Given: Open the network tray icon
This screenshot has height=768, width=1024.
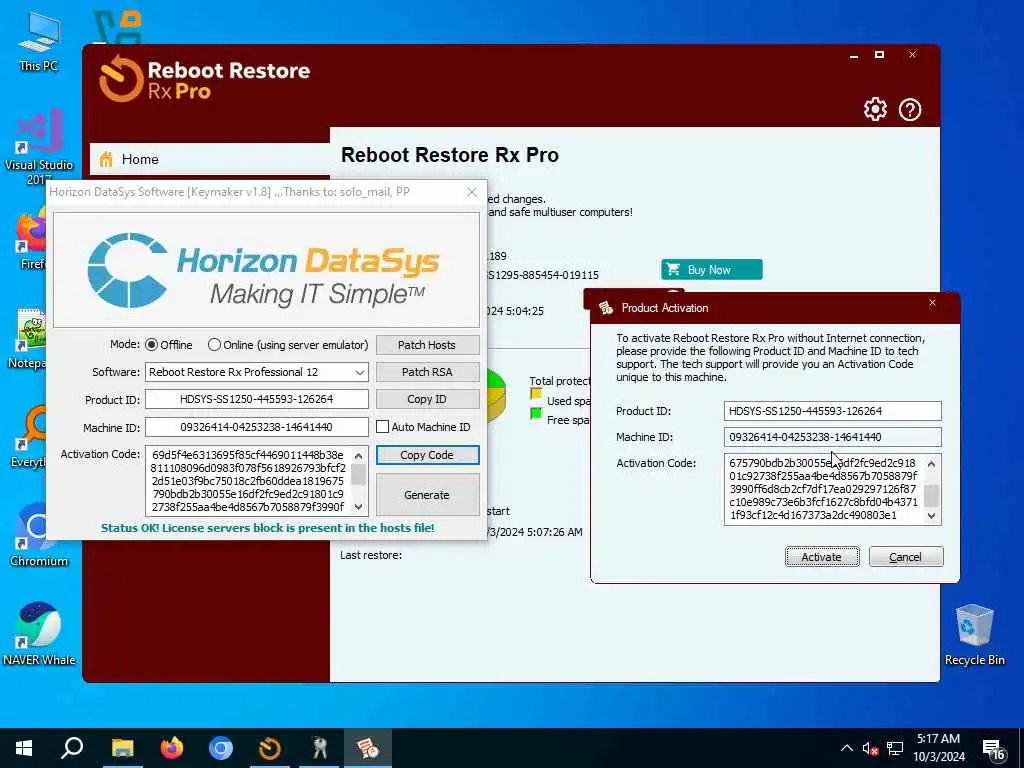Looking at the screenshot, I should [895, 748].
